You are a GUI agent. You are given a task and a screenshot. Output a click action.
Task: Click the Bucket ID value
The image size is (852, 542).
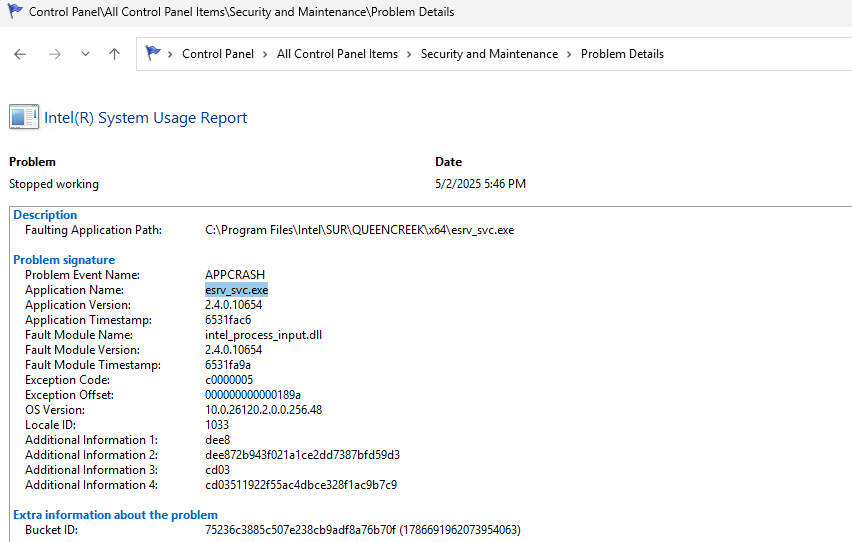click(x=363, y=529)
